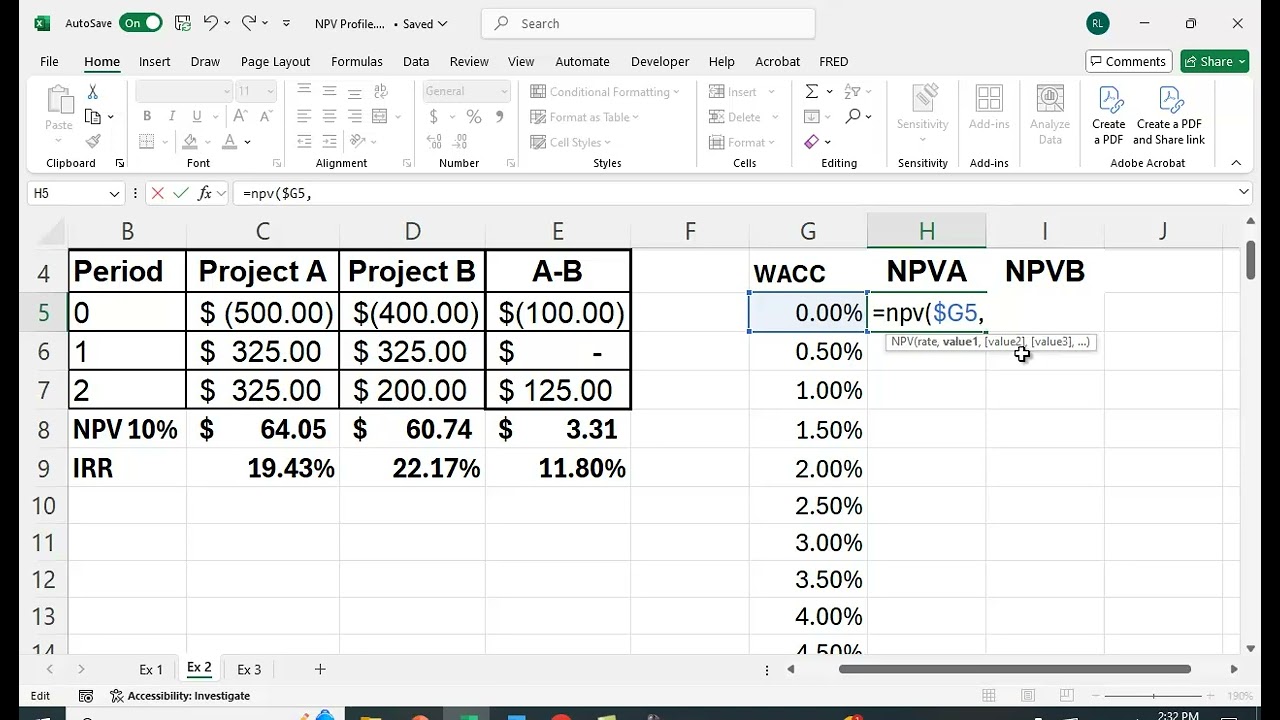Viewport: 1280px width, 720px height.
Task: Switch to the Page Layout tab
Action: click(275, 61)
